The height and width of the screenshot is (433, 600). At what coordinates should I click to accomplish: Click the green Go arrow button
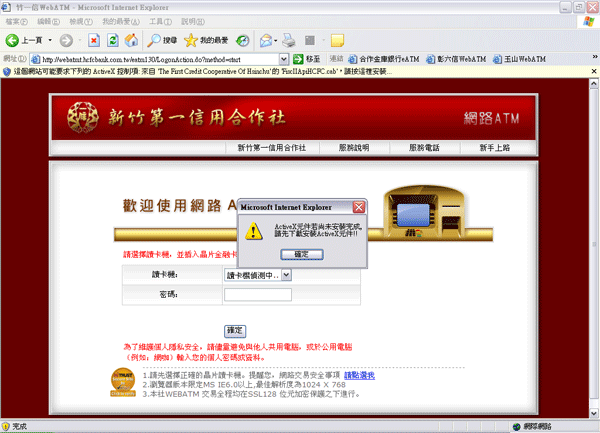tap(298, 59)
